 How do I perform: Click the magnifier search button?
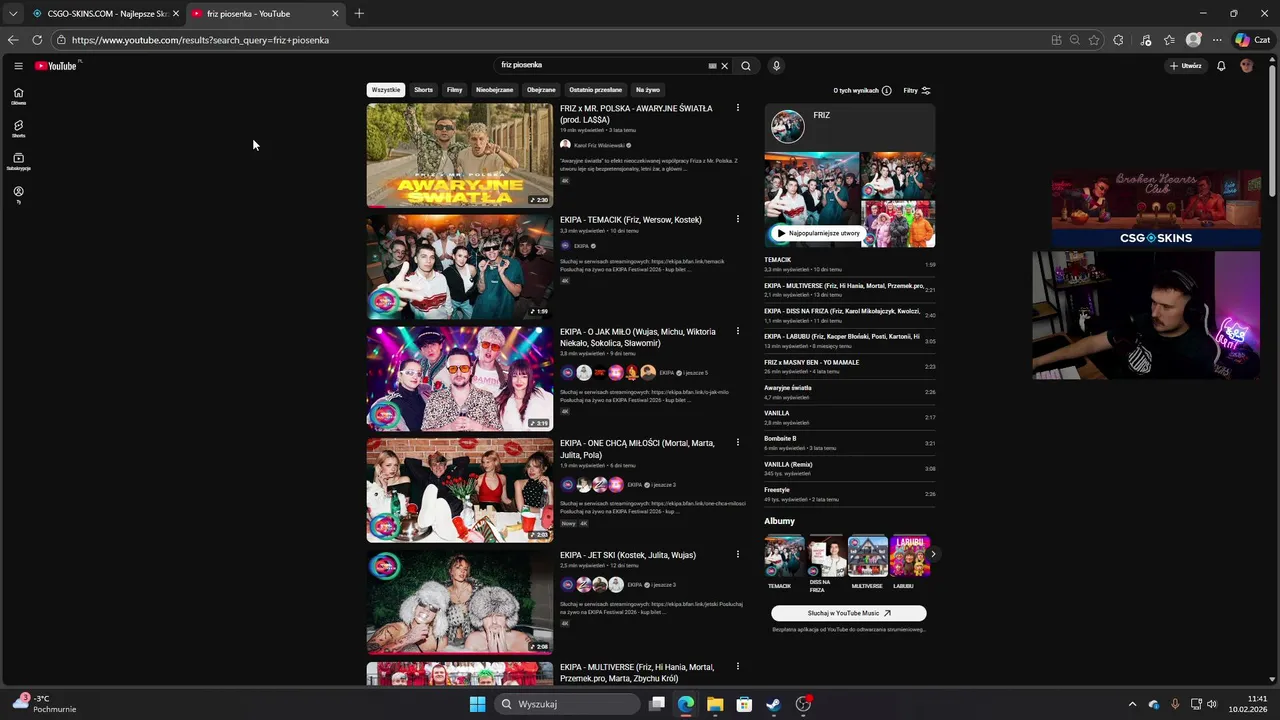[745, 66]
